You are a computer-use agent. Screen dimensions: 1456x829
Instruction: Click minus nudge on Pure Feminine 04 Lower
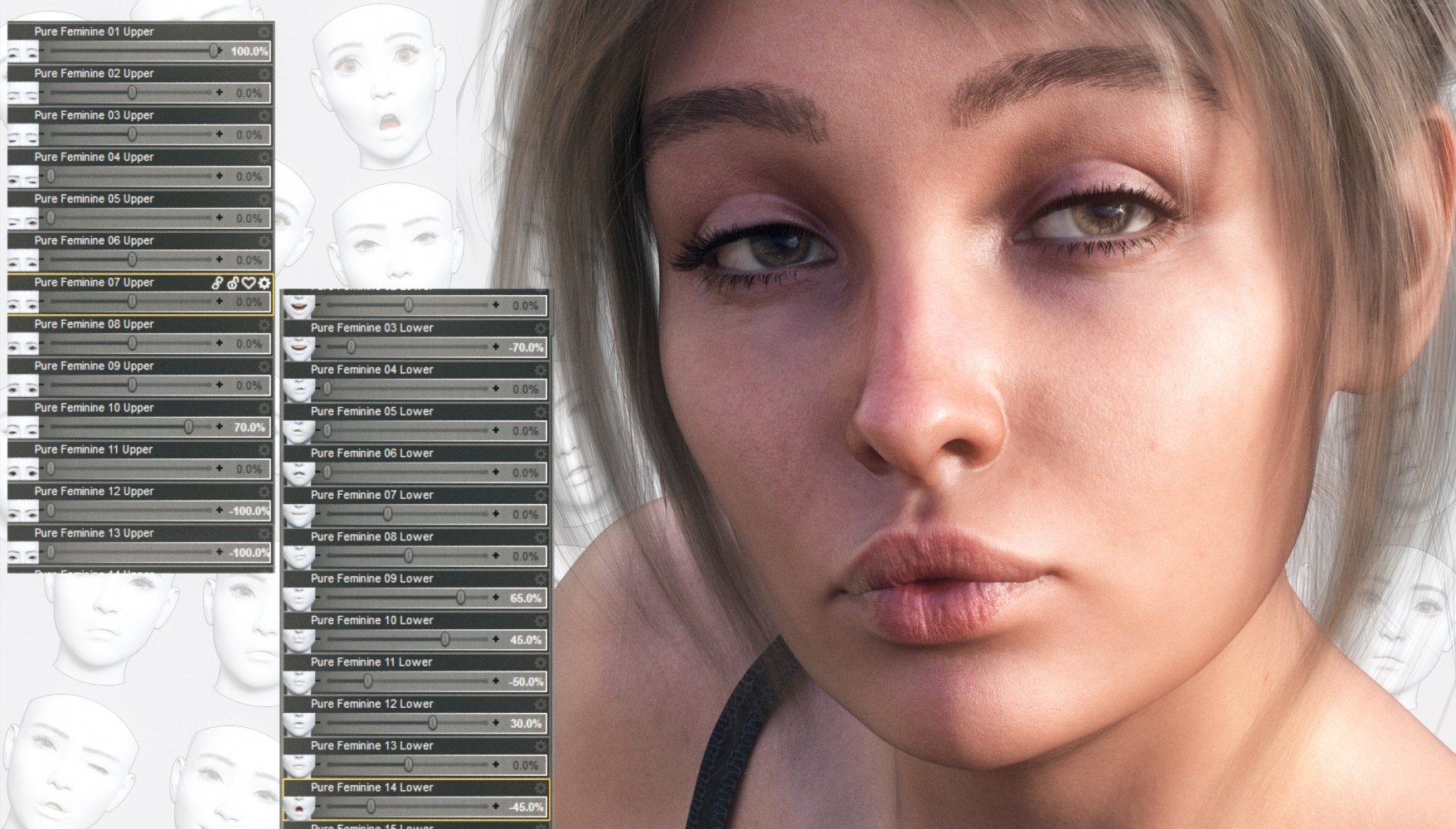click(318, 388)
